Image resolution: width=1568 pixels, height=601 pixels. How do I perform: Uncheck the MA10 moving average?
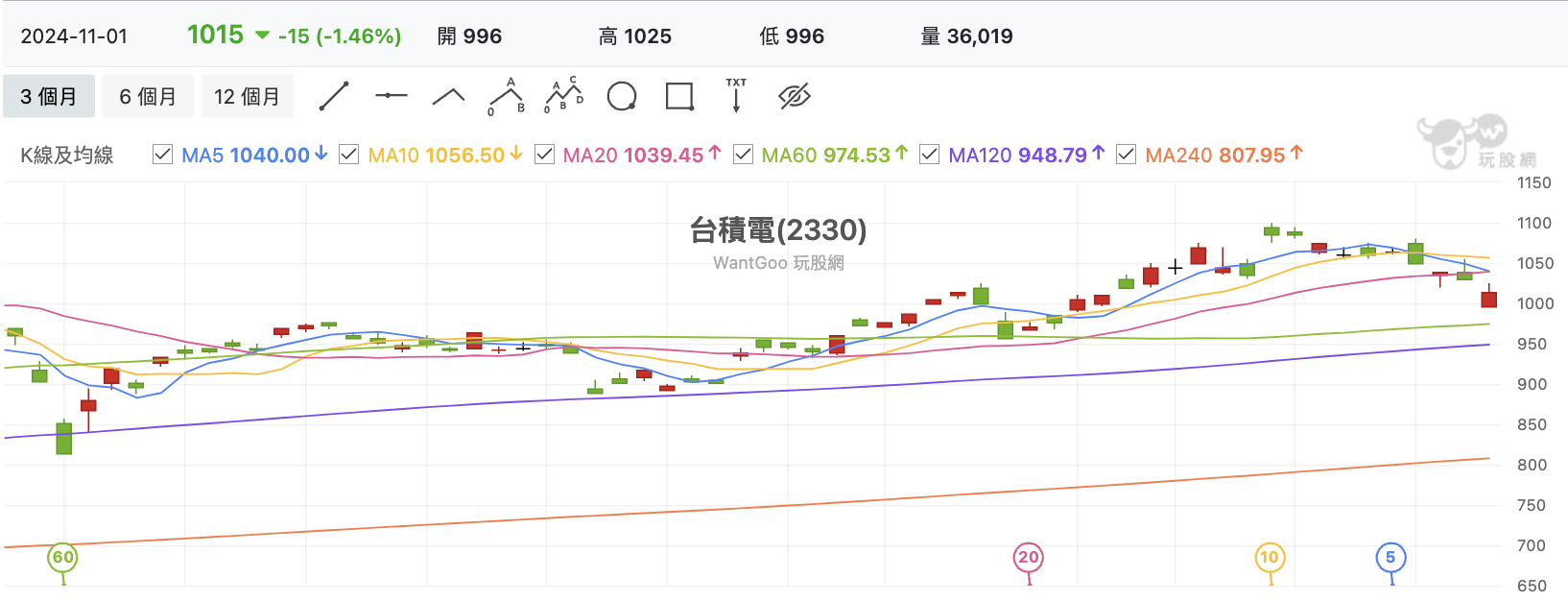pyautogui.click(x=349, y=155)
